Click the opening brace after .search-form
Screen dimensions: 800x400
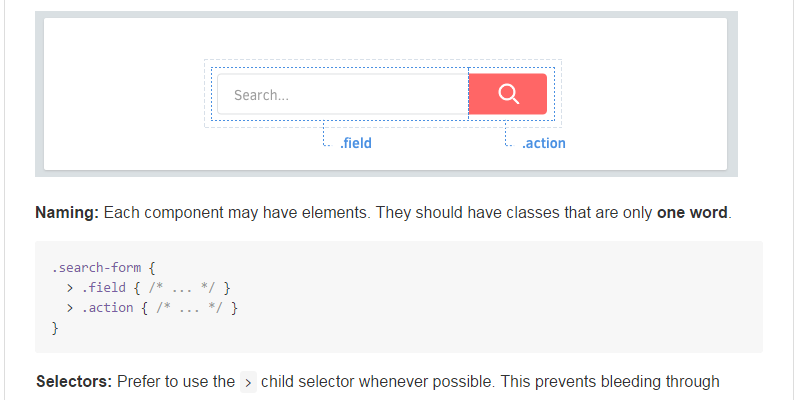tap(152, 268)
